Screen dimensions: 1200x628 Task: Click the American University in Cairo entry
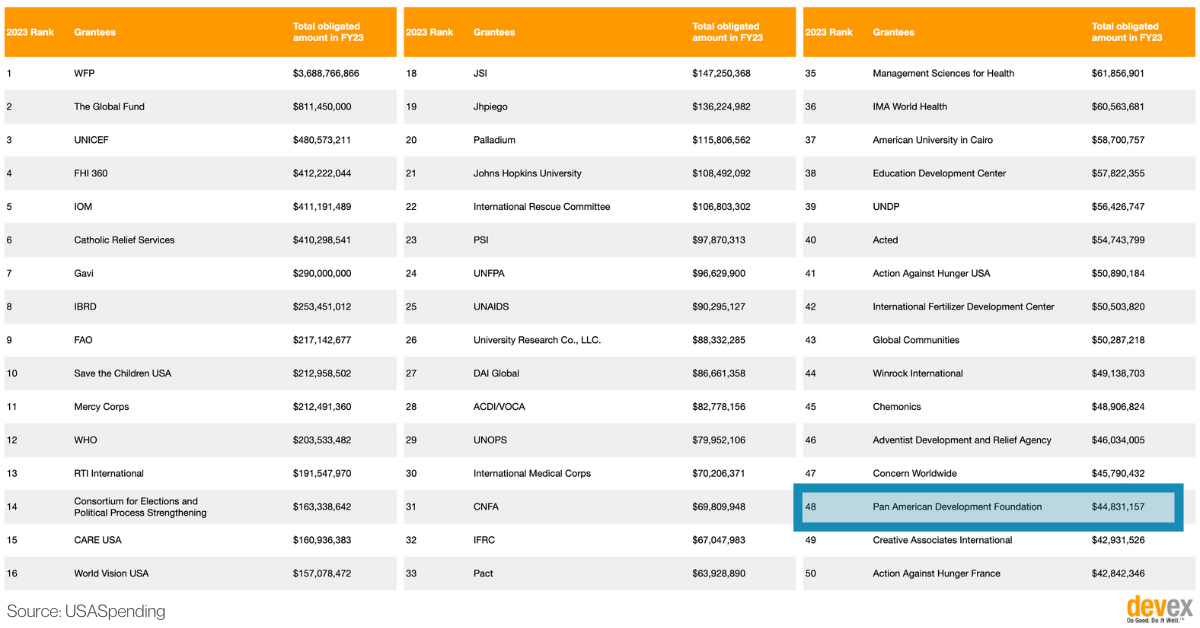click(932, 140)
